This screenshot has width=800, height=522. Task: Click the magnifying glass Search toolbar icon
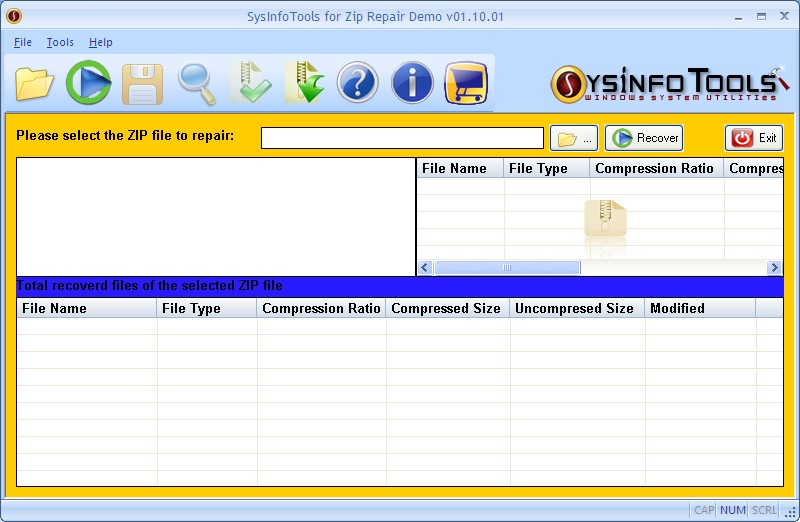click(x=197, y=83)
